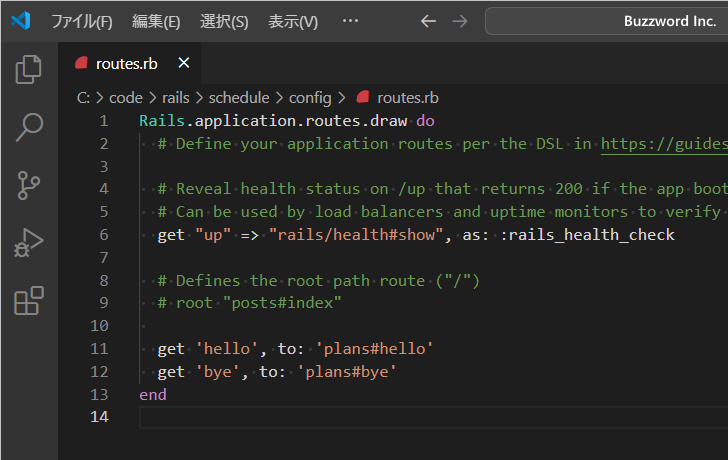The height and width of the screenshot is (460, 728).
Task: Open the Source Control view
Action: 28,185
